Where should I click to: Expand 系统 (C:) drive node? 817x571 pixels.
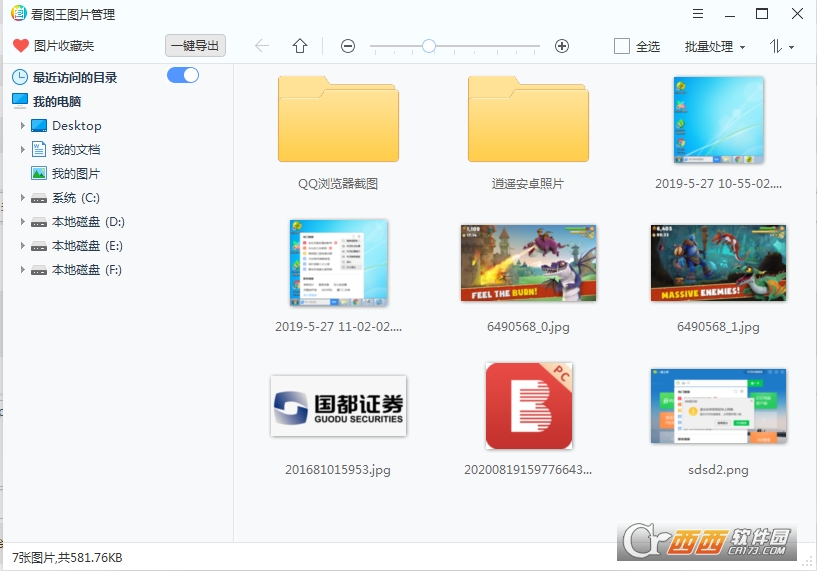pos(23,198)
